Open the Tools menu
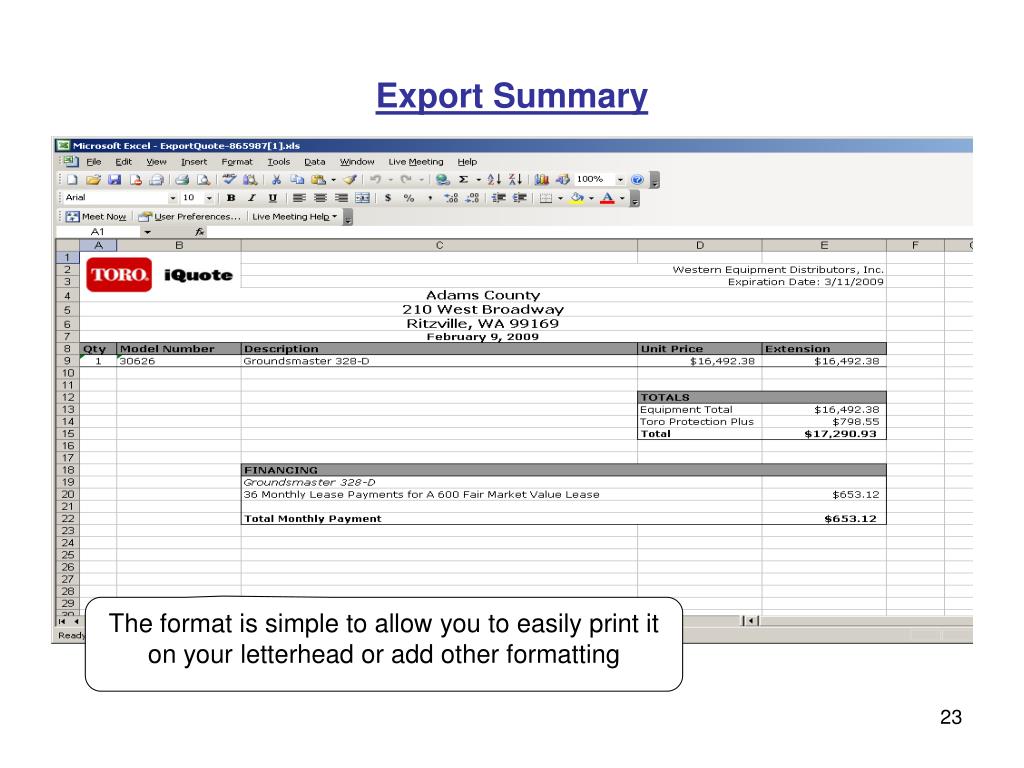 tap(279, 162)
